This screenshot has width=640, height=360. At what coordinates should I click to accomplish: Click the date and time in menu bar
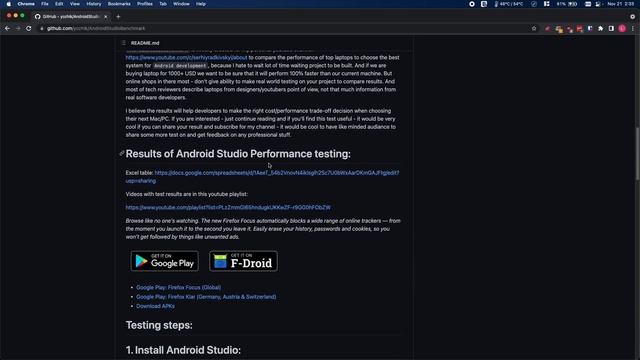coord(621,4)
